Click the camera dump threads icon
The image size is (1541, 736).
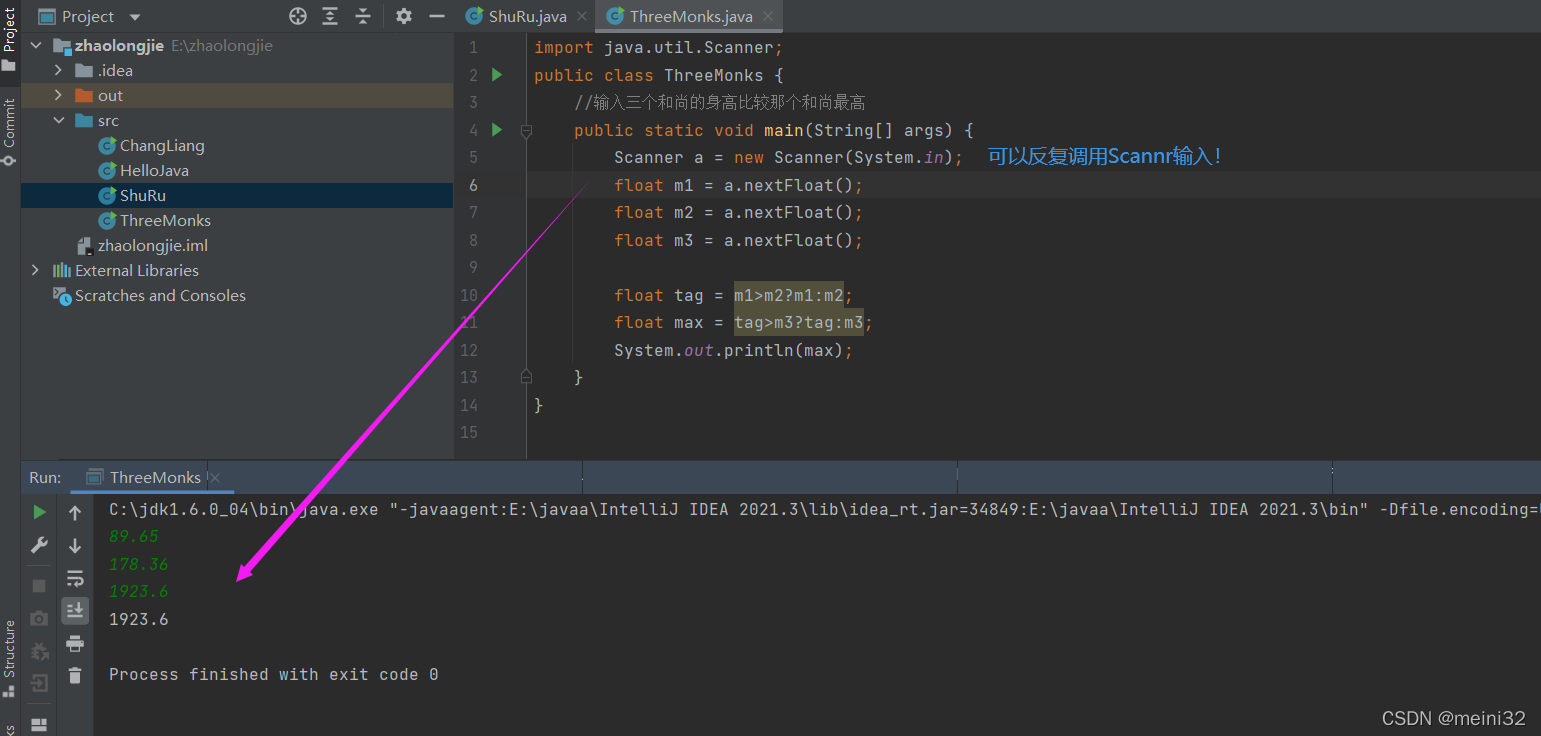(x=39, y=619)
